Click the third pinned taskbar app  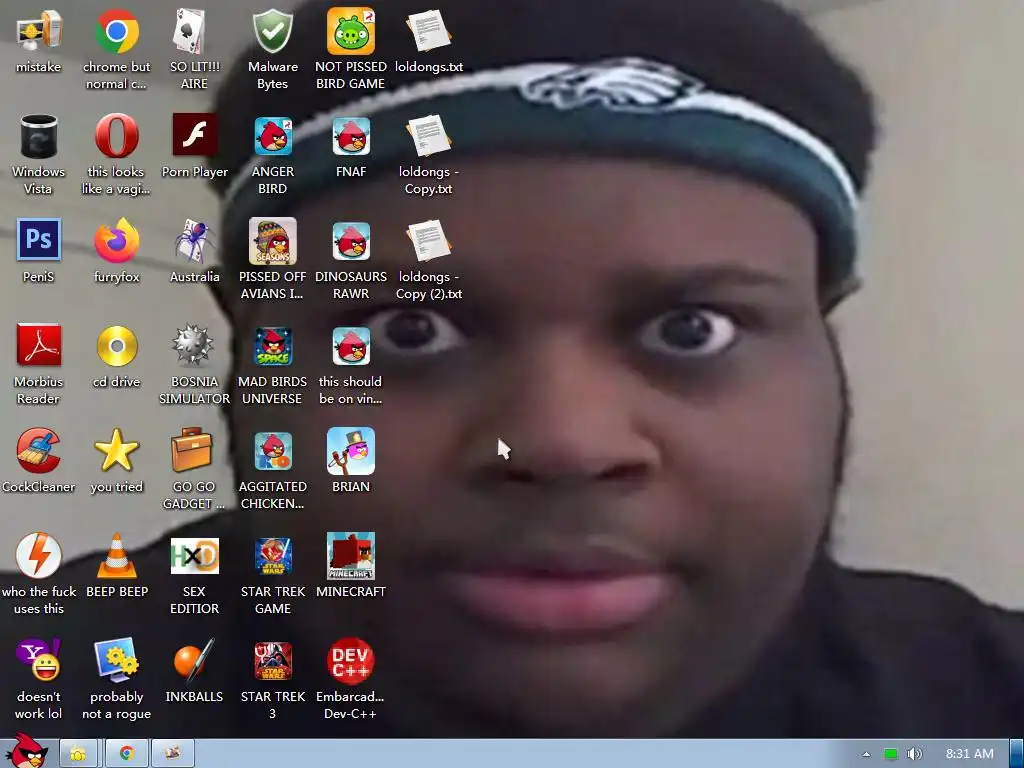[x=172, y=754]
